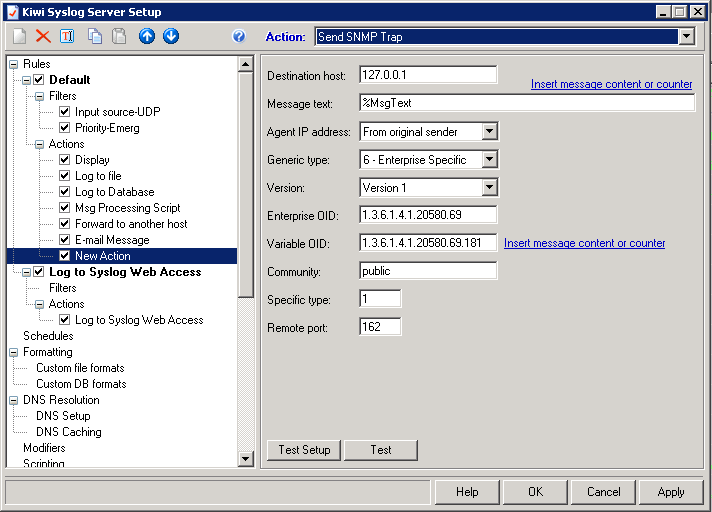Click the Message text field
This screenshot has width=712, height=512.
tap(527, 103)
